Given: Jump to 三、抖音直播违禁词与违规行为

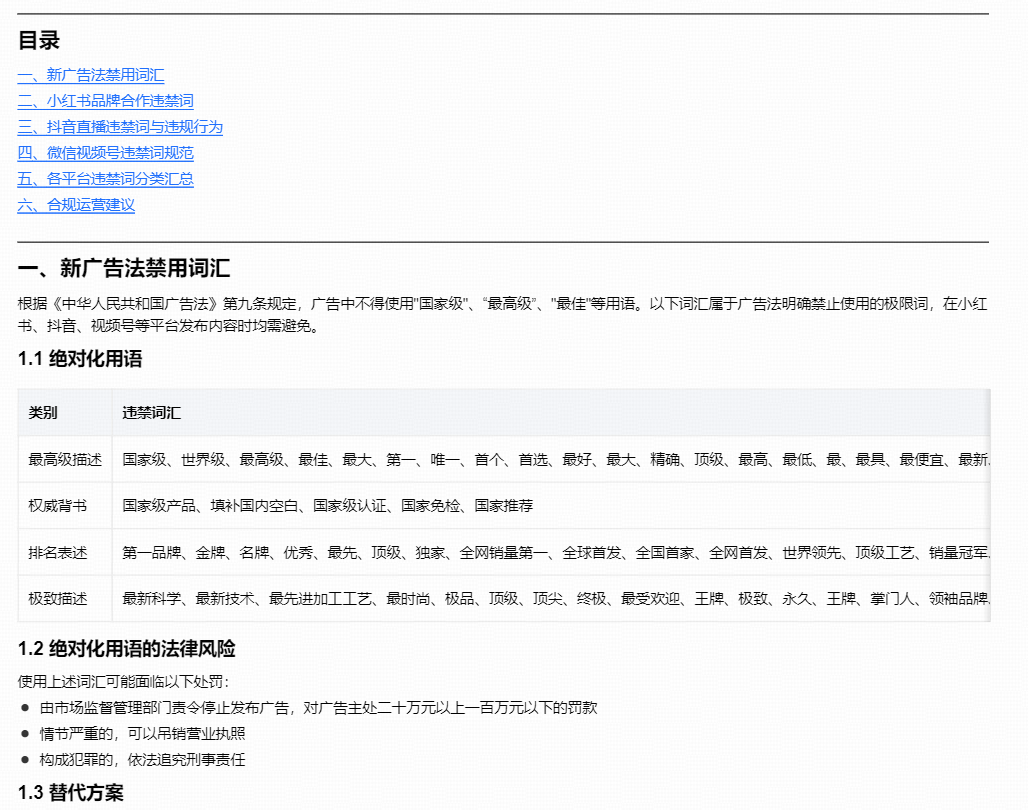Looking at the screenshot, I should coord(120,127).
